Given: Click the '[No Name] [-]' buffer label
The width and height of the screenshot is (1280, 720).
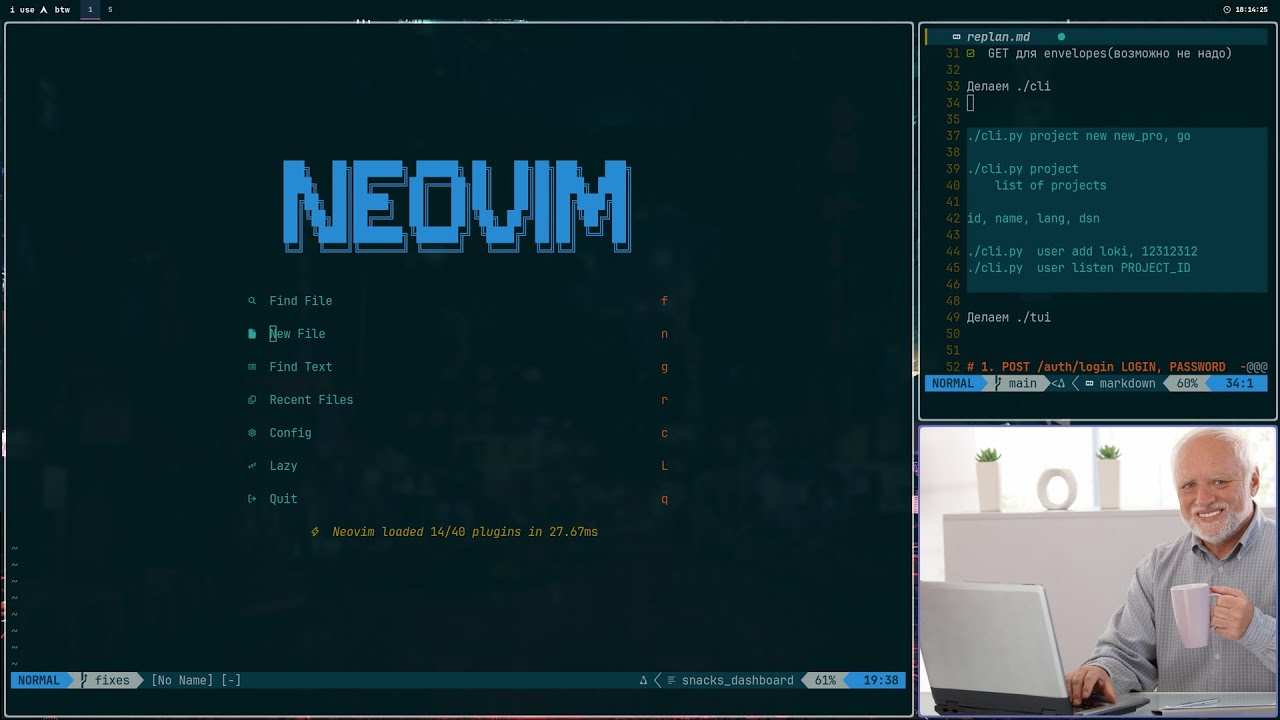Looking at the screenshot, I should point(196,680).
